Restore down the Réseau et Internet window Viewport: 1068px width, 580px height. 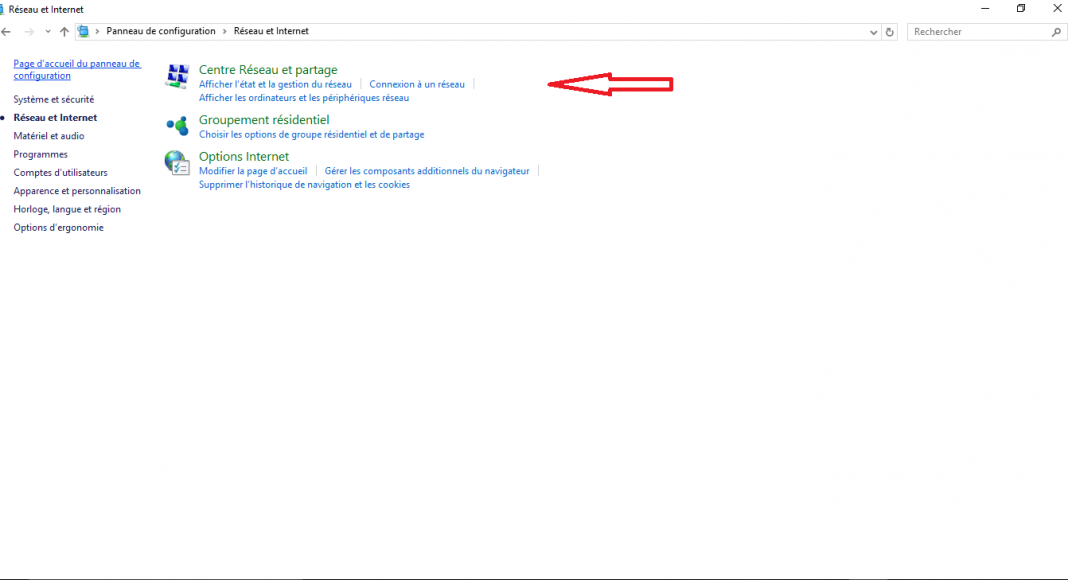click(1021, 9)
